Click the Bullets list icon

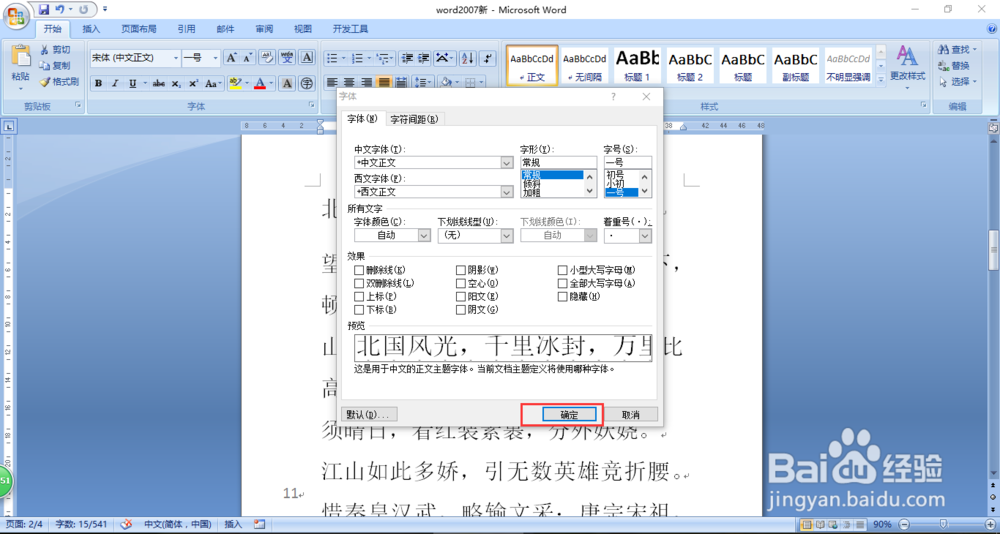click(332, 58)
